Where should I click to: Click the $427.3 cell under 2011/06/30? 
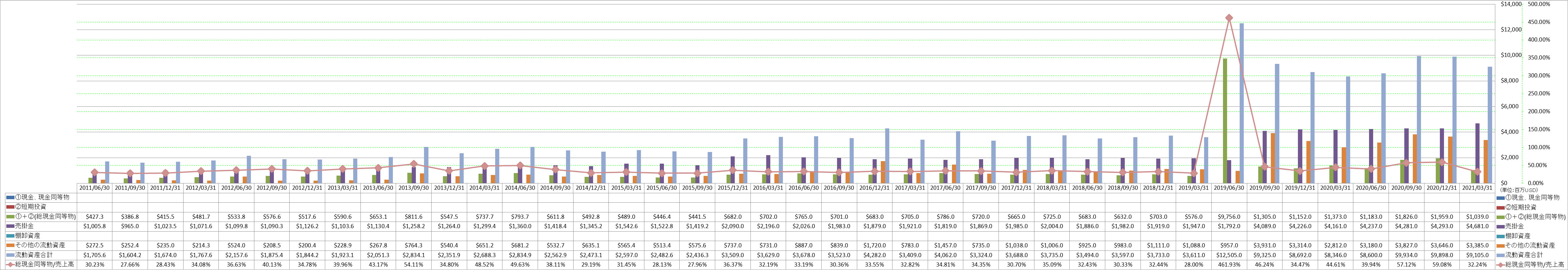[x=95, y=217]
